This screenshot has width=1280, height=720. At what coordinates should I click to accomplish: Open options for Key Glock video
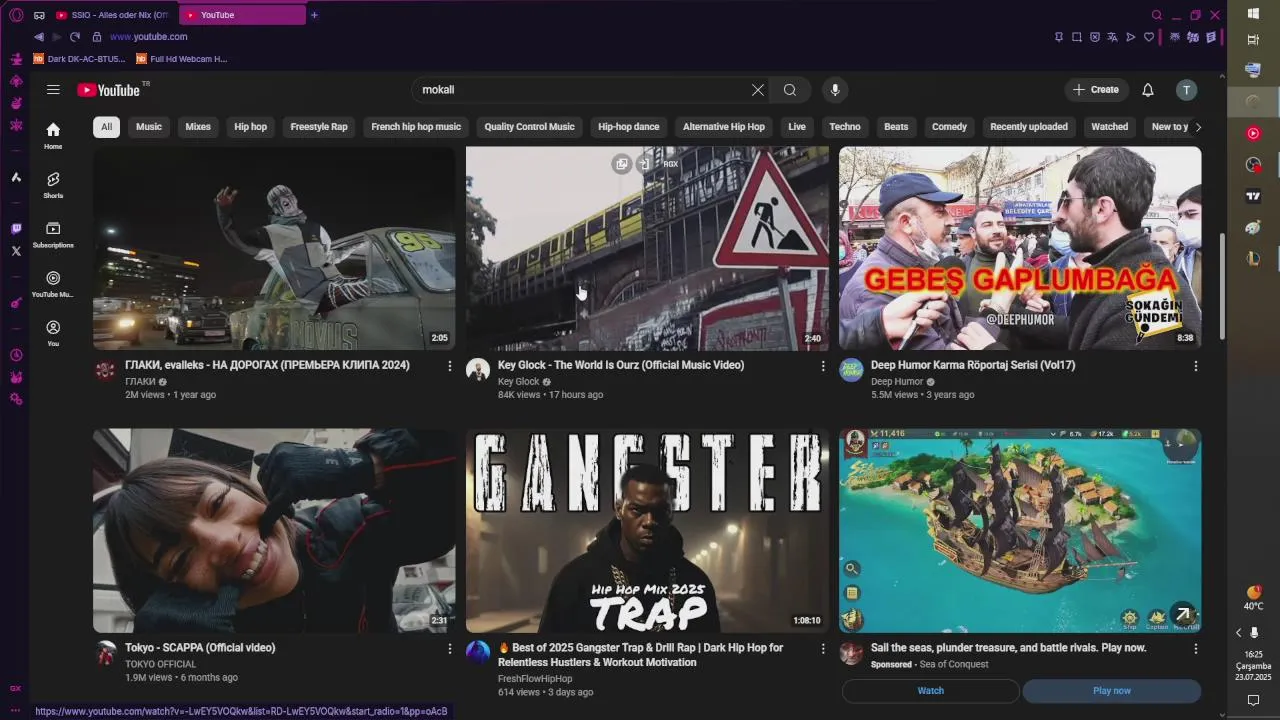823,366
